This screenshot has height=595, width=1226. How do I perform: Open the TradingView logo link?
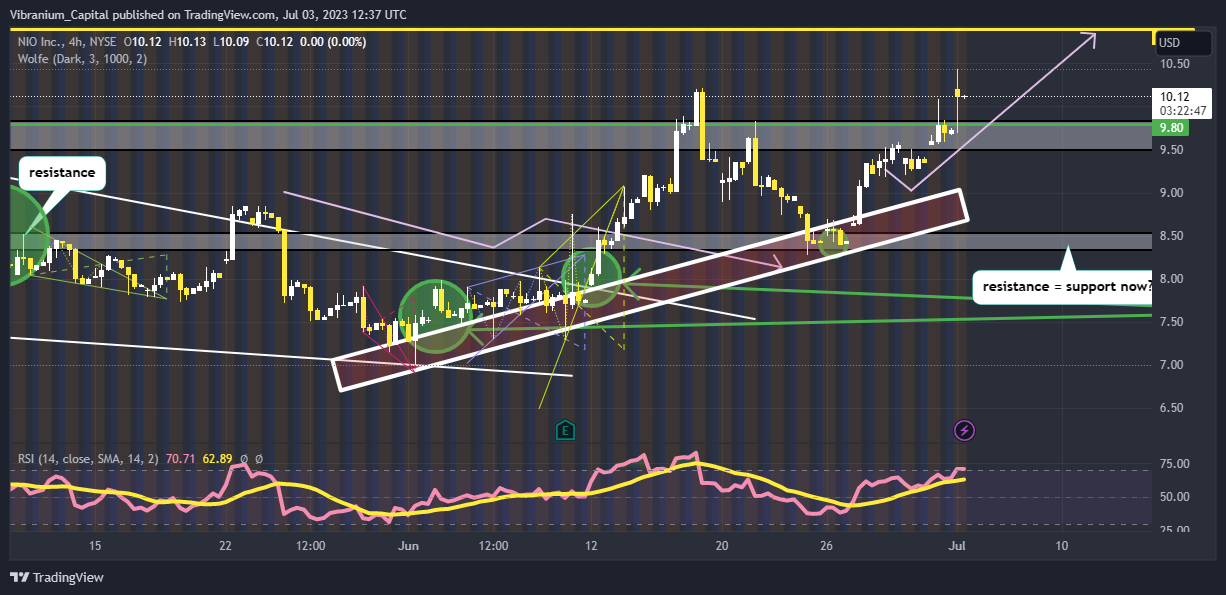coord(57,577)
